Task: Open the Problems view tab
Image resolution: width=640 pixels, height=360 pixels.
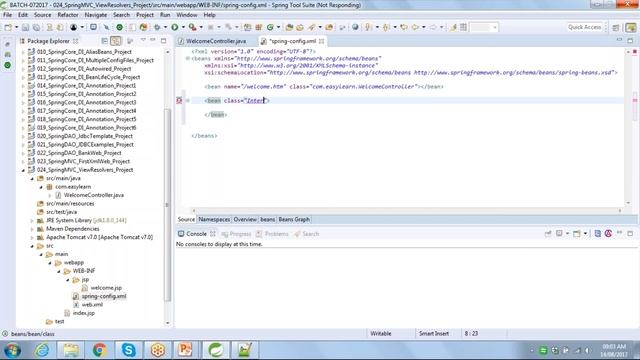Action: (x=272, y=234)
